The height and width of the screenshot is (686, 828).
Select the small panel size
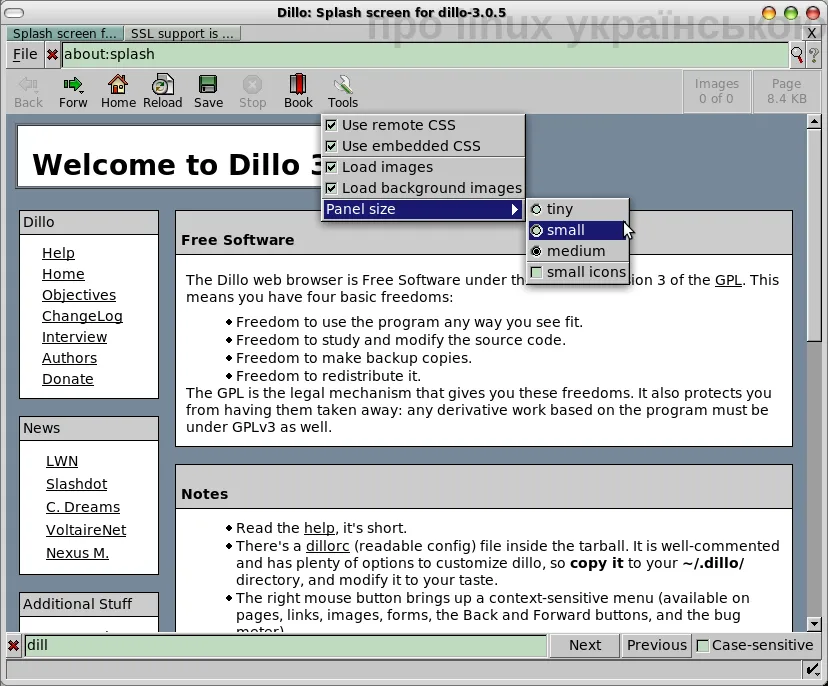click(x=578, y=230)
